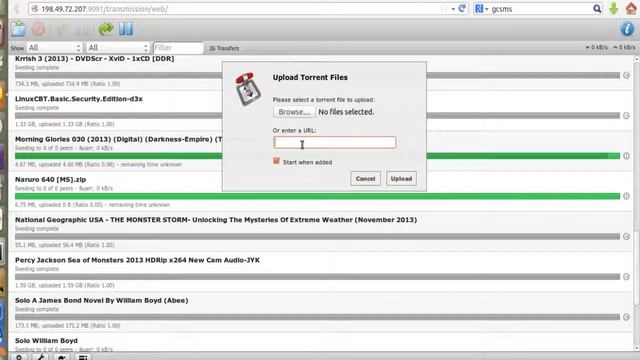640x360 pixels.
Task: Click the browser back arrow
Action: pos(17,9)
